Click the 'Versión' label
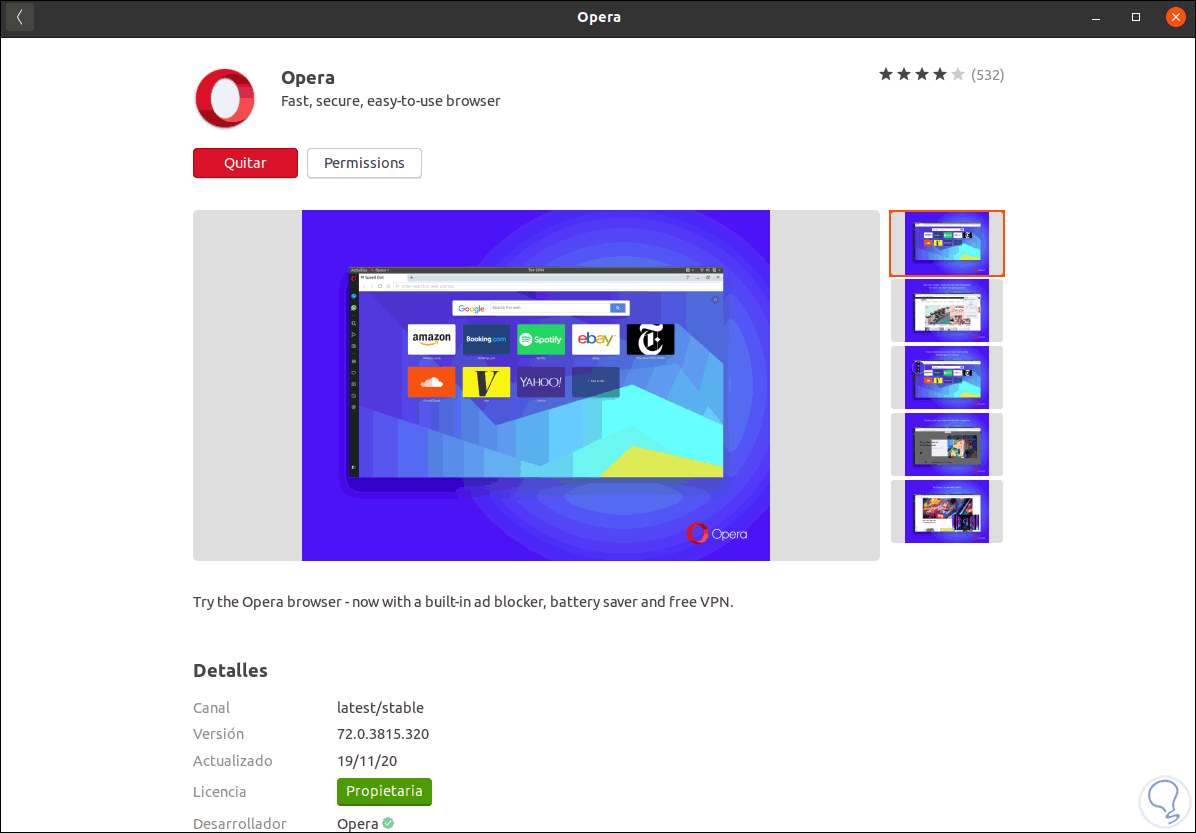Image resolution: width=1196 pixels, height=833 pixels. (218, 734)
